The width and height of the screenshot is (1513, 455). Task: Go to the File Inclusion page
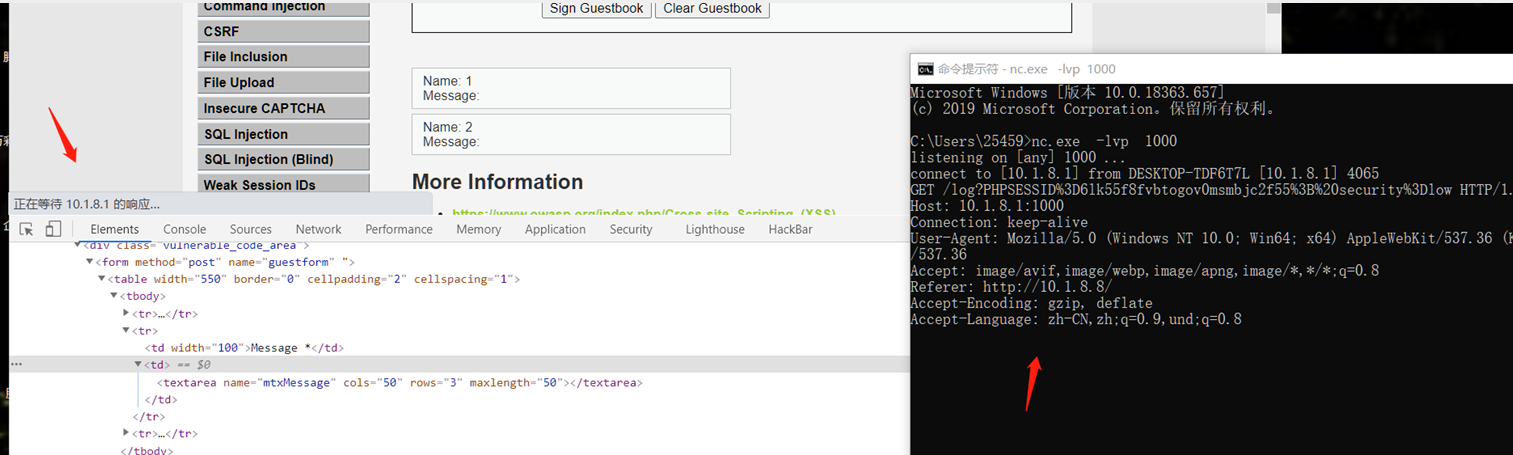click(284, 57)
